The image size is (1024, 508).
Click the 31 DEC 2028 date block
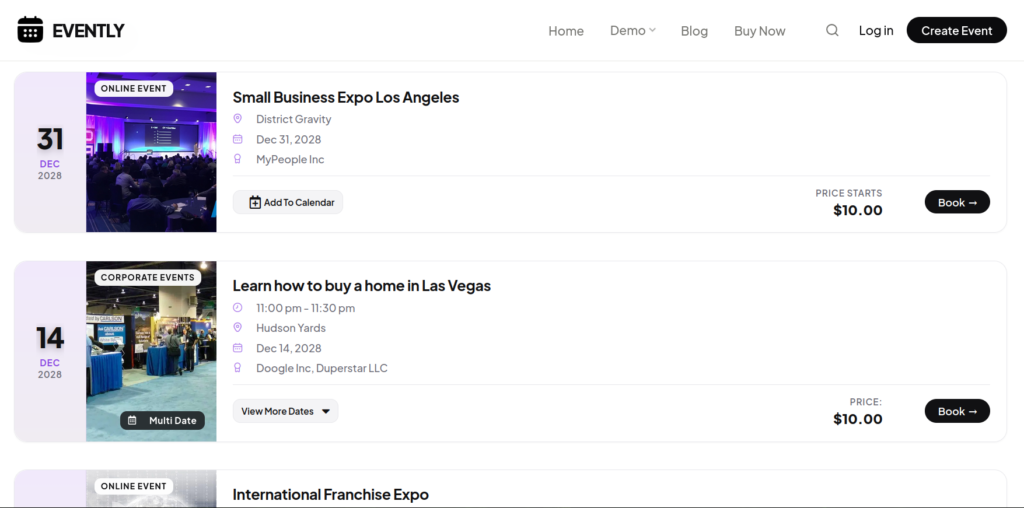click(50, 152)
